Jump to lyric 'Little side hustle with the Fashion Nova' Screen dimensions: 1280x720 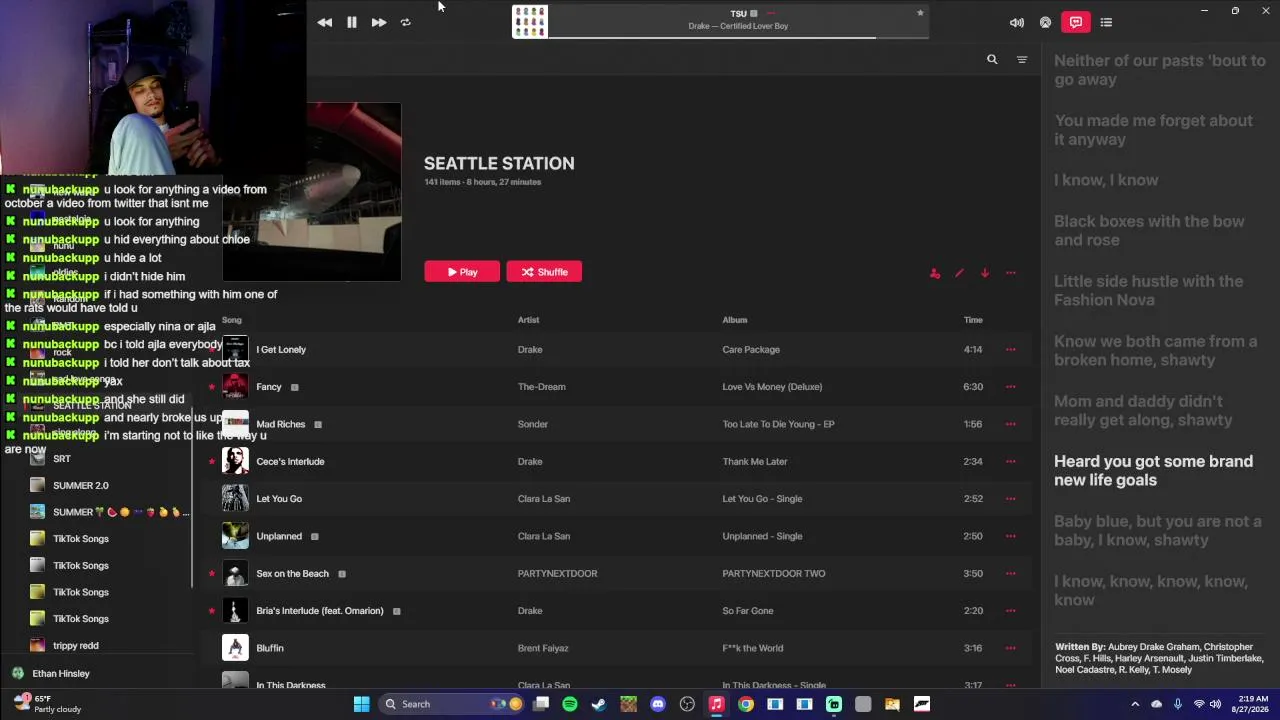(x=1149, y=291)
